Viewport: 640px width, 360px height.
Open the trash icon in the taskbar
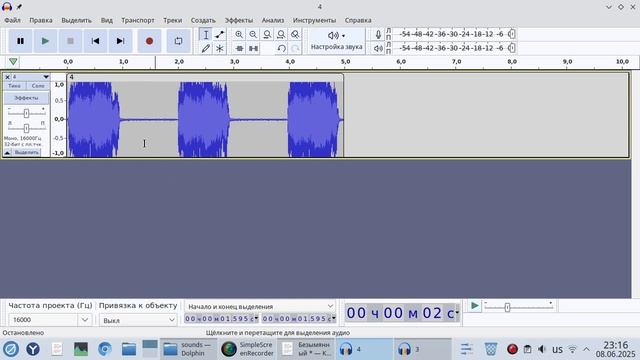pos(491,349)
